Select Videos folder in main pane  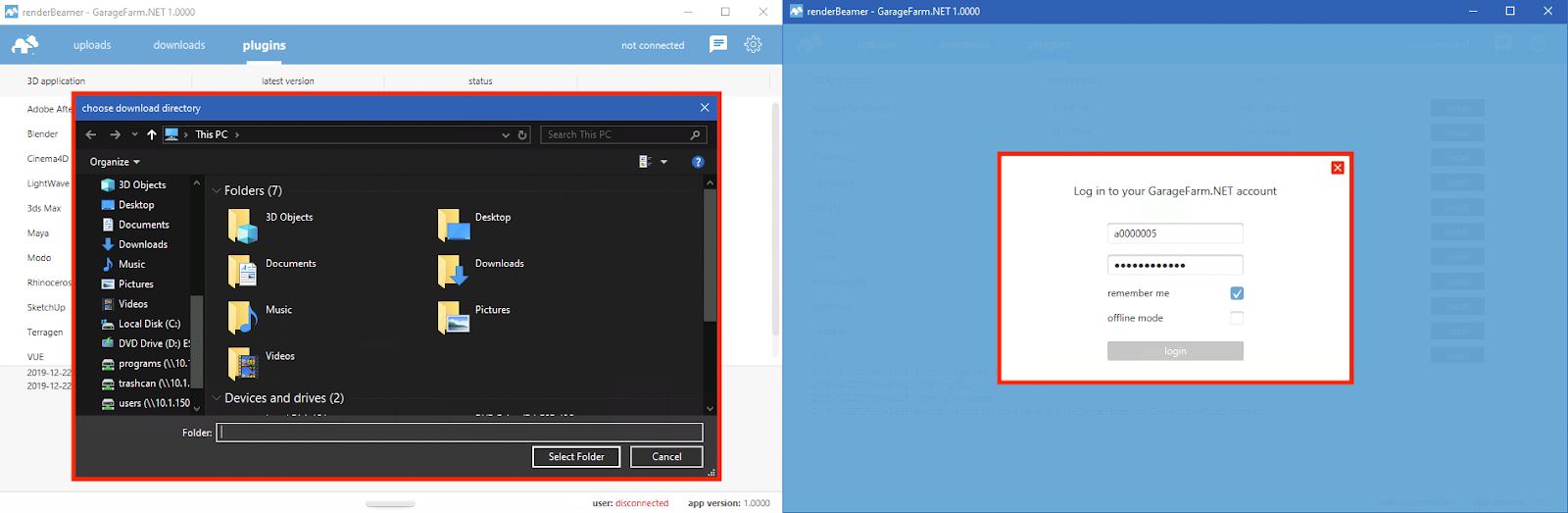click(x=262, y=363)
